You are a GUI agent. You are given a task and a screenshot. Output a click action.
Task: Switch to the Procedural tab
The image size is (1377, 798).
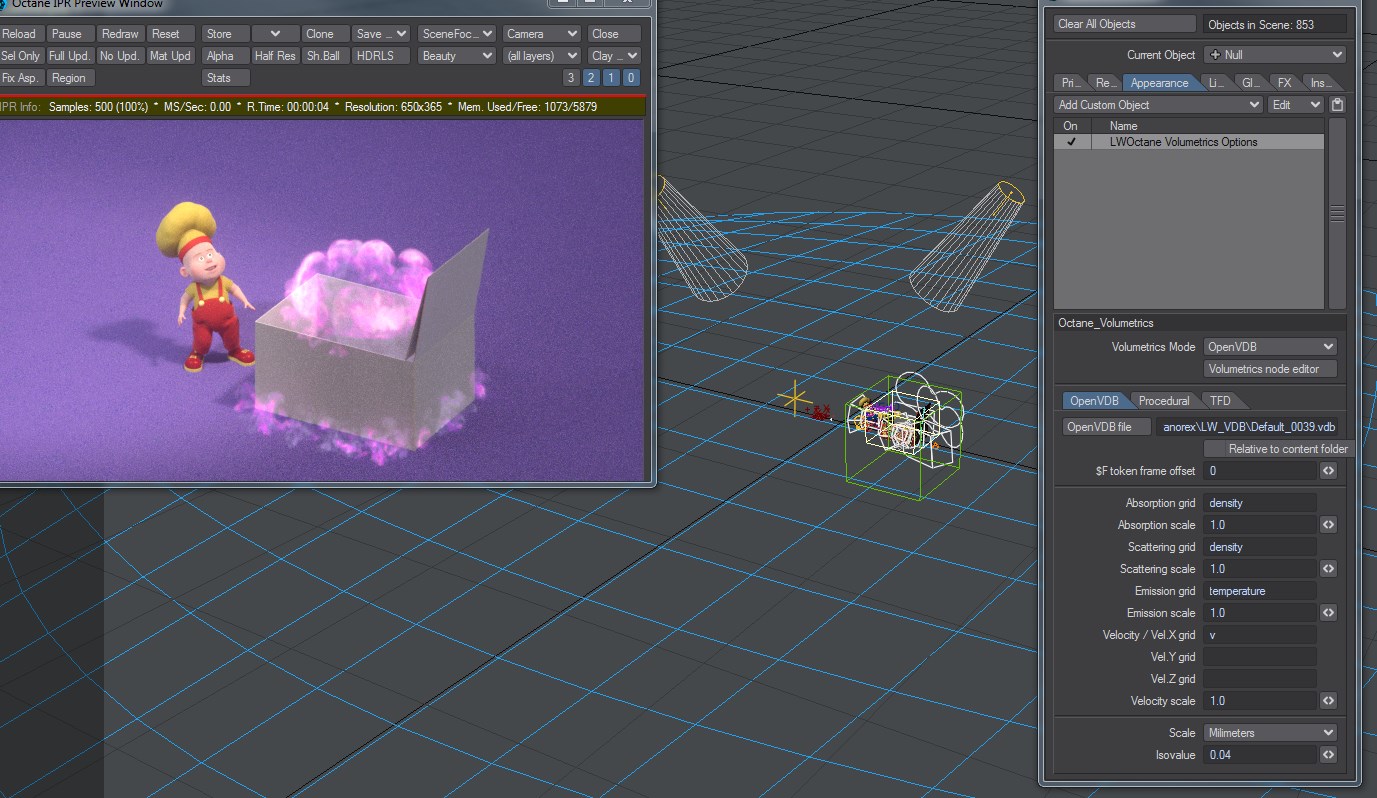[x=1164, y=401]
